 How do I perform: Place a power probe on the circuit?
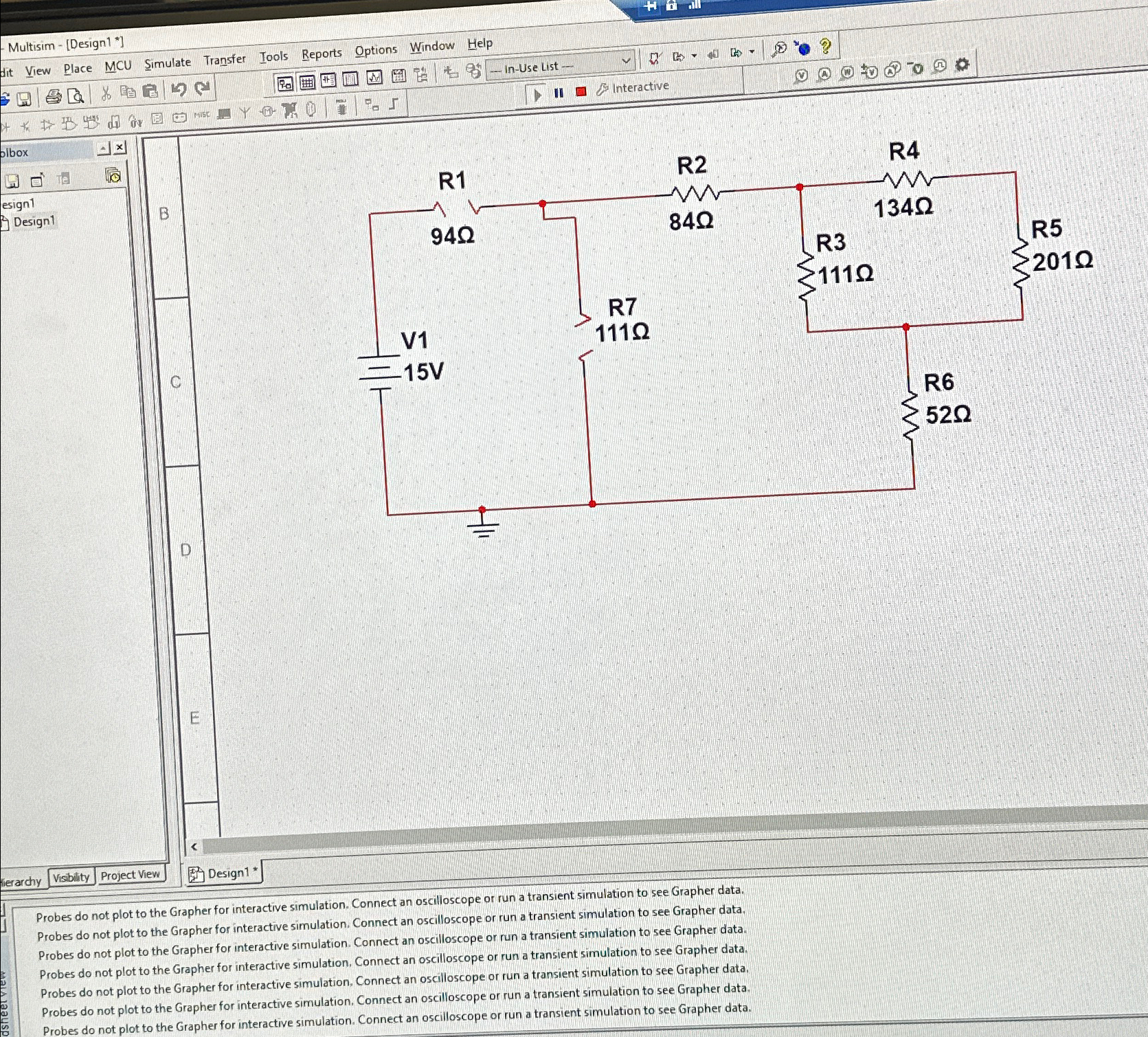coord(848,73)
